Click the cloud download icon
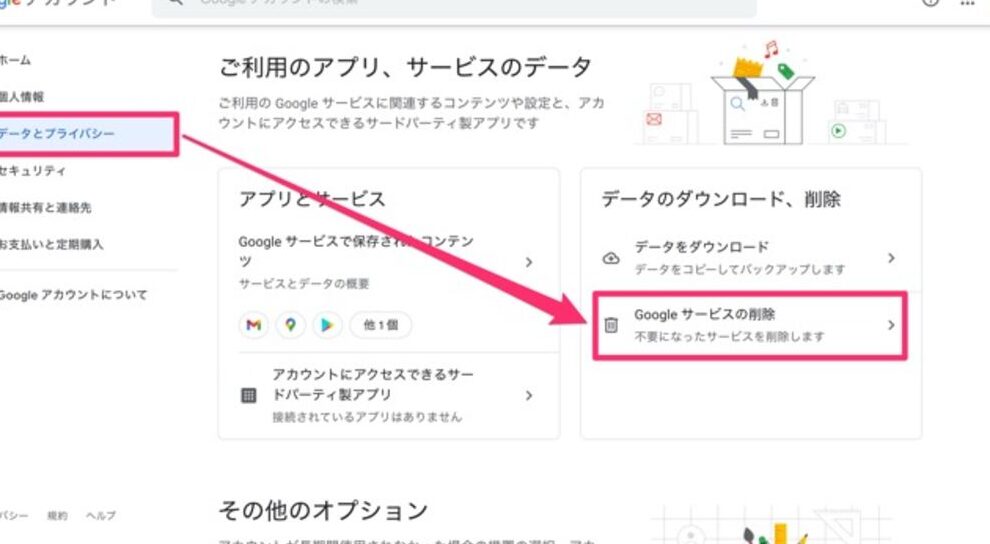 click(x=611, y=258)
